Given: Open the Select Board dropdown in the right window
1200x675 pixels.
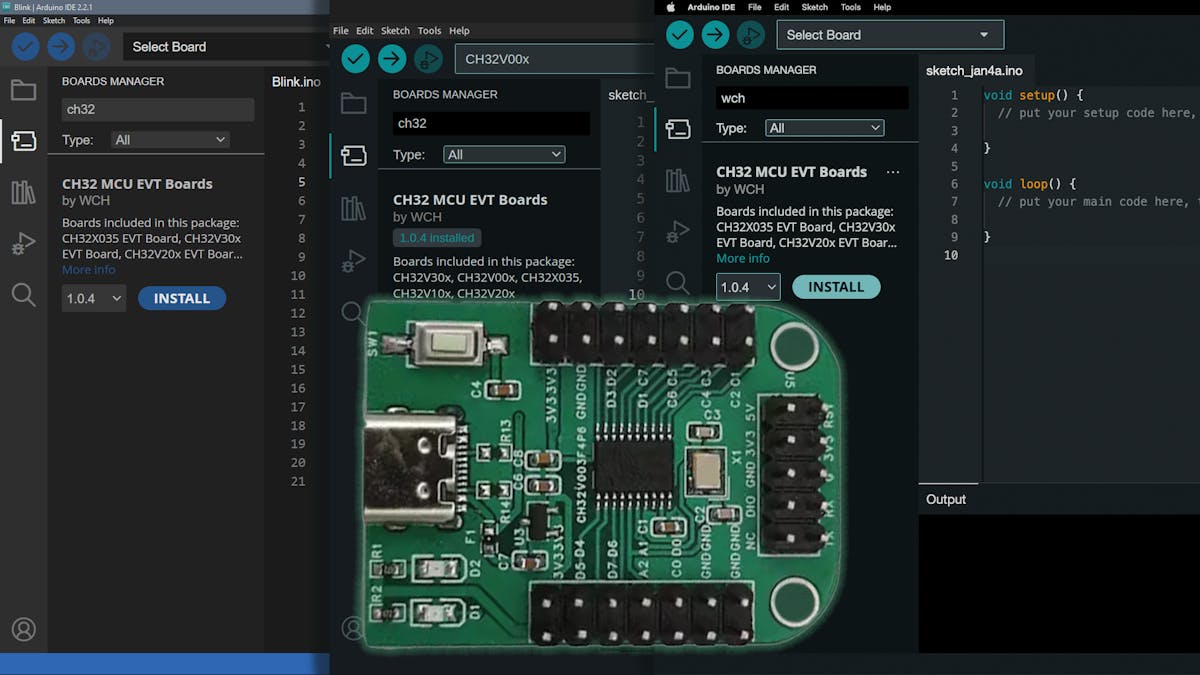Looking at the screenshot, I should point(890,35).
